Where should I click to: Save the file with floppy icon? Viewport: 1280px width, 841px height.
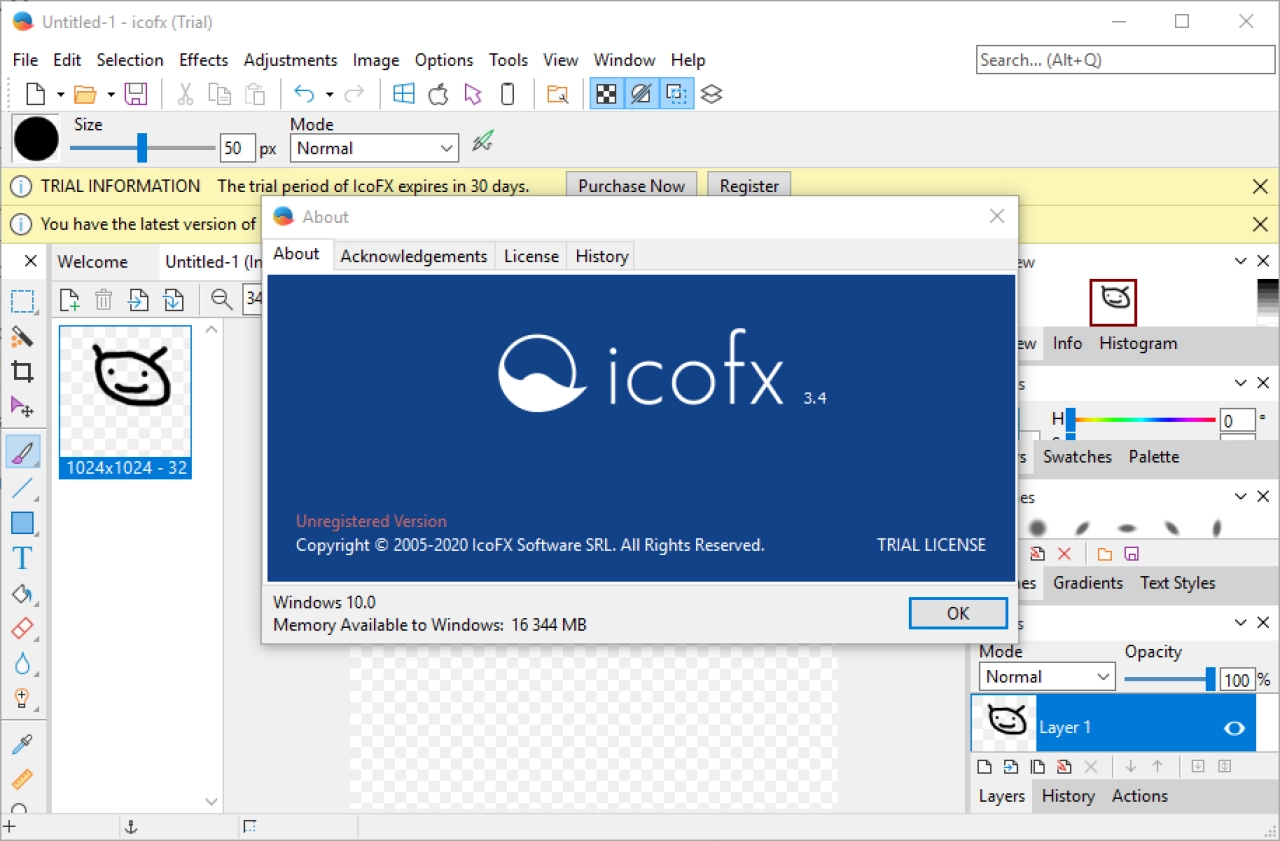coord(136,94)
